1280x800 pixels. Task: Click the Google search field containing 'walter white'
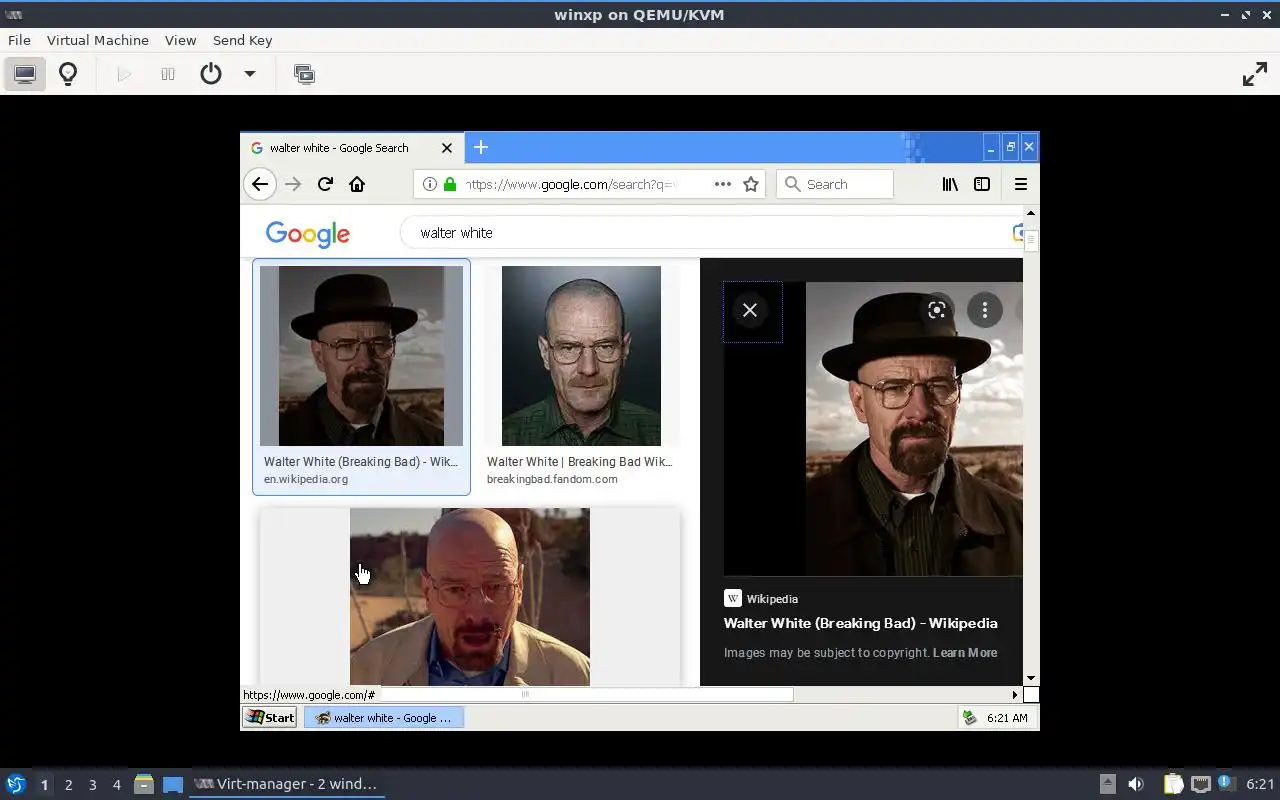[710, 233]
